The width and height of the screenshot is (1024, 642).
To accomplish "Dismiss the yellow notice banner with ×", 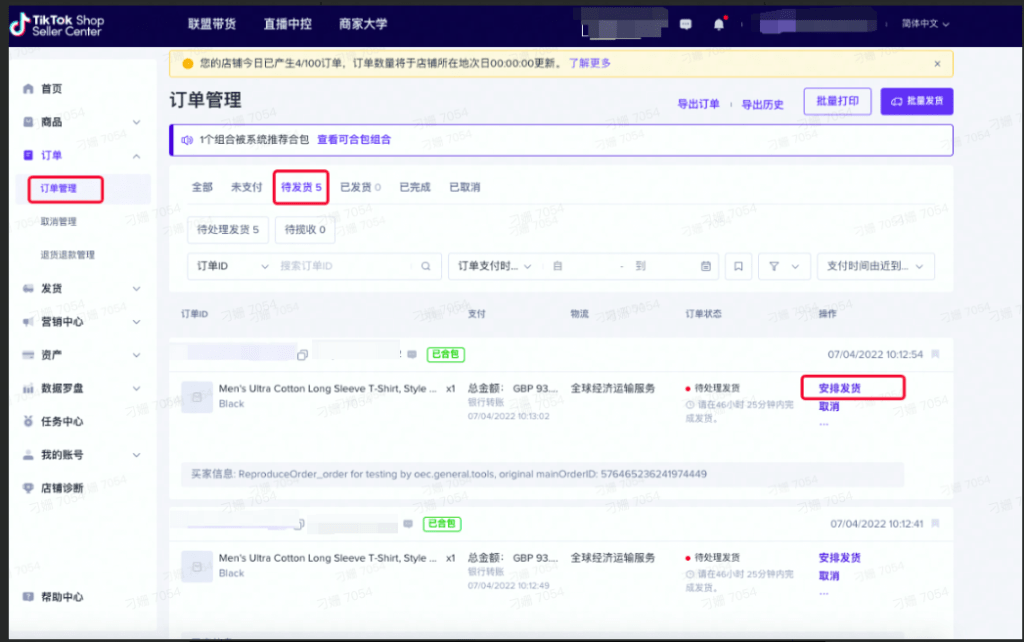I will [x=937, y=63].
